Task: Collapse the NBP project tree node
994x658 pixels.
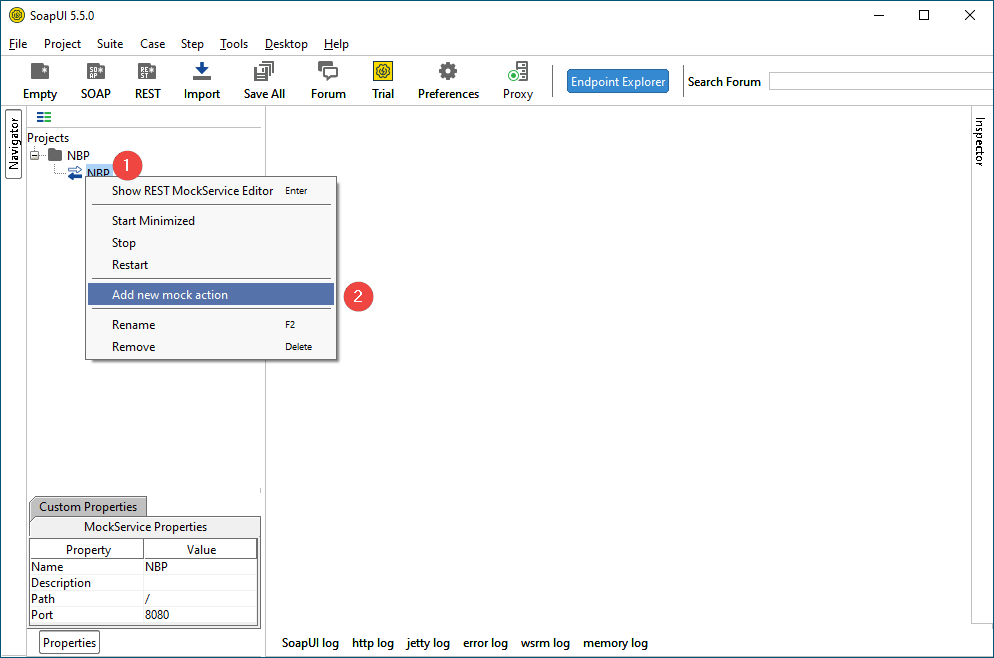Action: point(35,155)
